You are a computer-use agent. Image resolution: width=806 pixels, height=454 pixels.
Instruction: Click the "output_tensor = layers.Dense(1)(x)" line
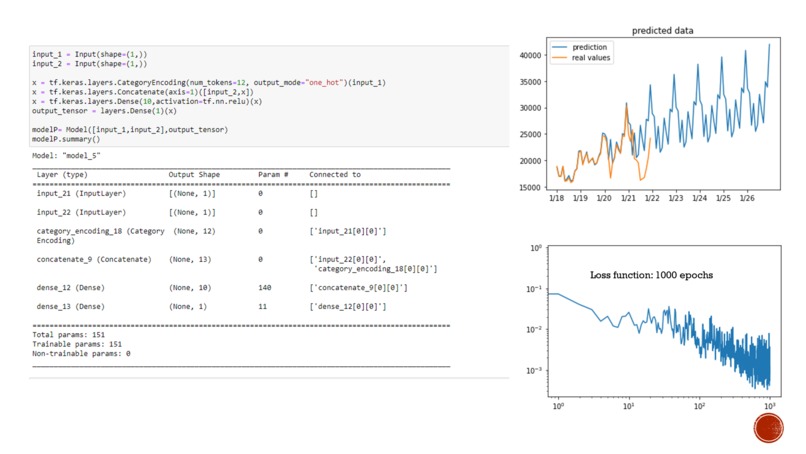point(104,111)
